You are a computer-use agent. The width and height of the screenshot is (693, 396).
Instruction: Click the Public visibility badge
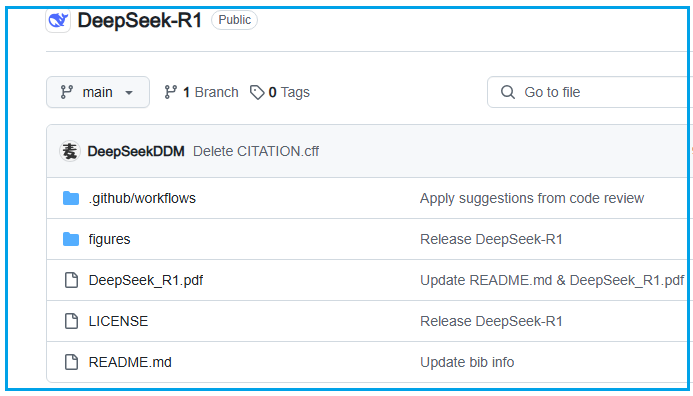click(x=234, y=20)
